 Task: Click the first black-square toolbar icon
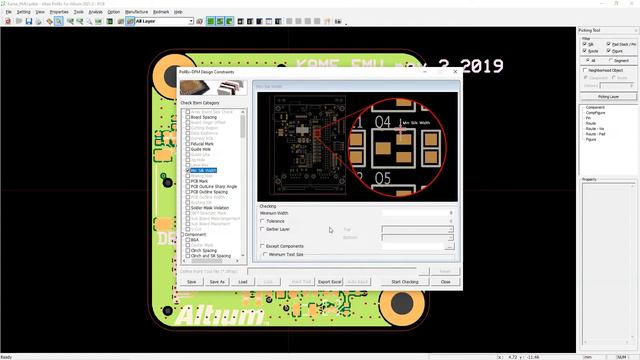tap(241, 21)
